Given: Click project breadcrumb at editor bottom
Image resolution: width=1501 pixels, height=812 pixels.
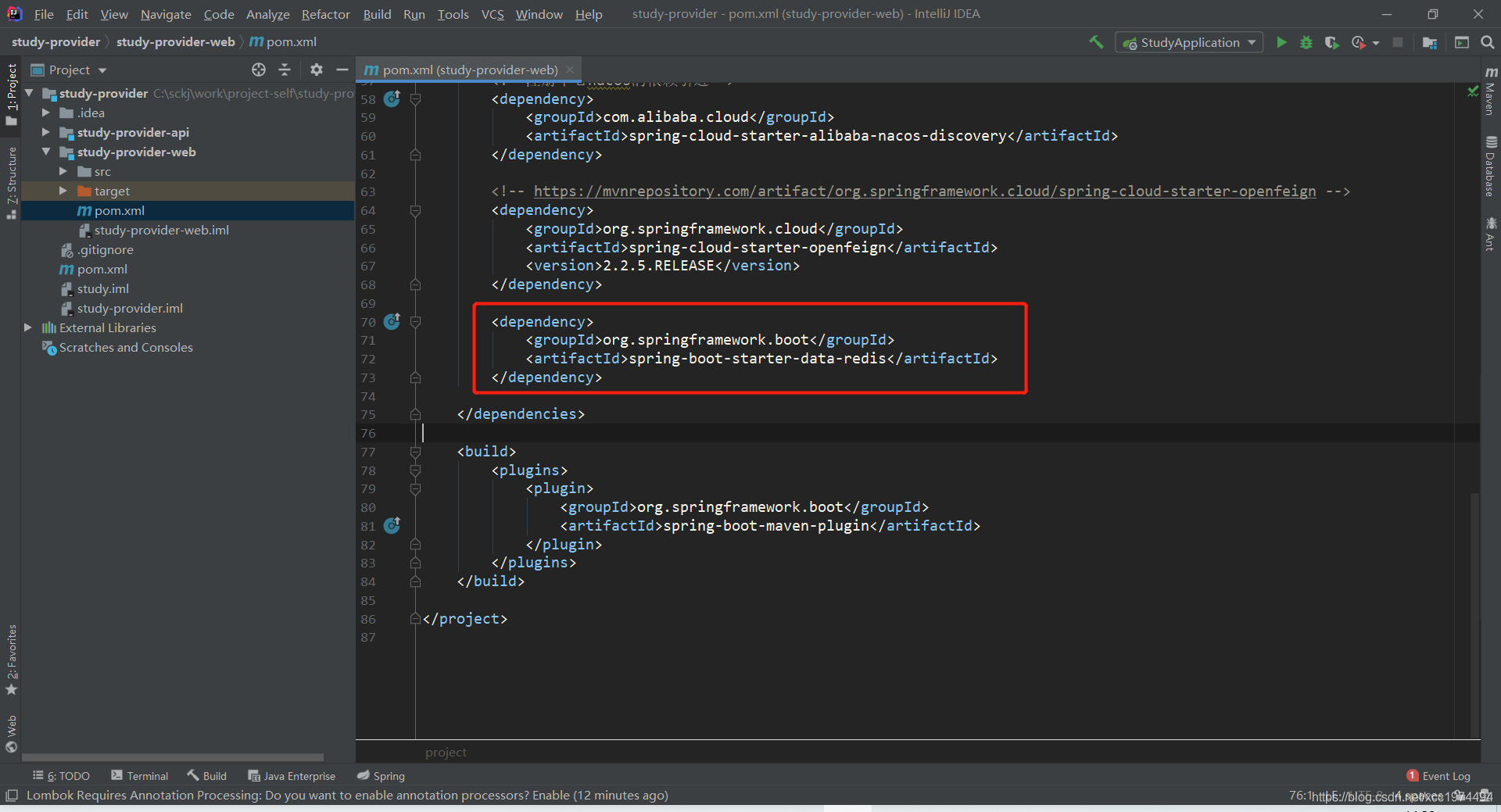Looking at the screenshot, I should pyautogui.click(x=446, y=753).
